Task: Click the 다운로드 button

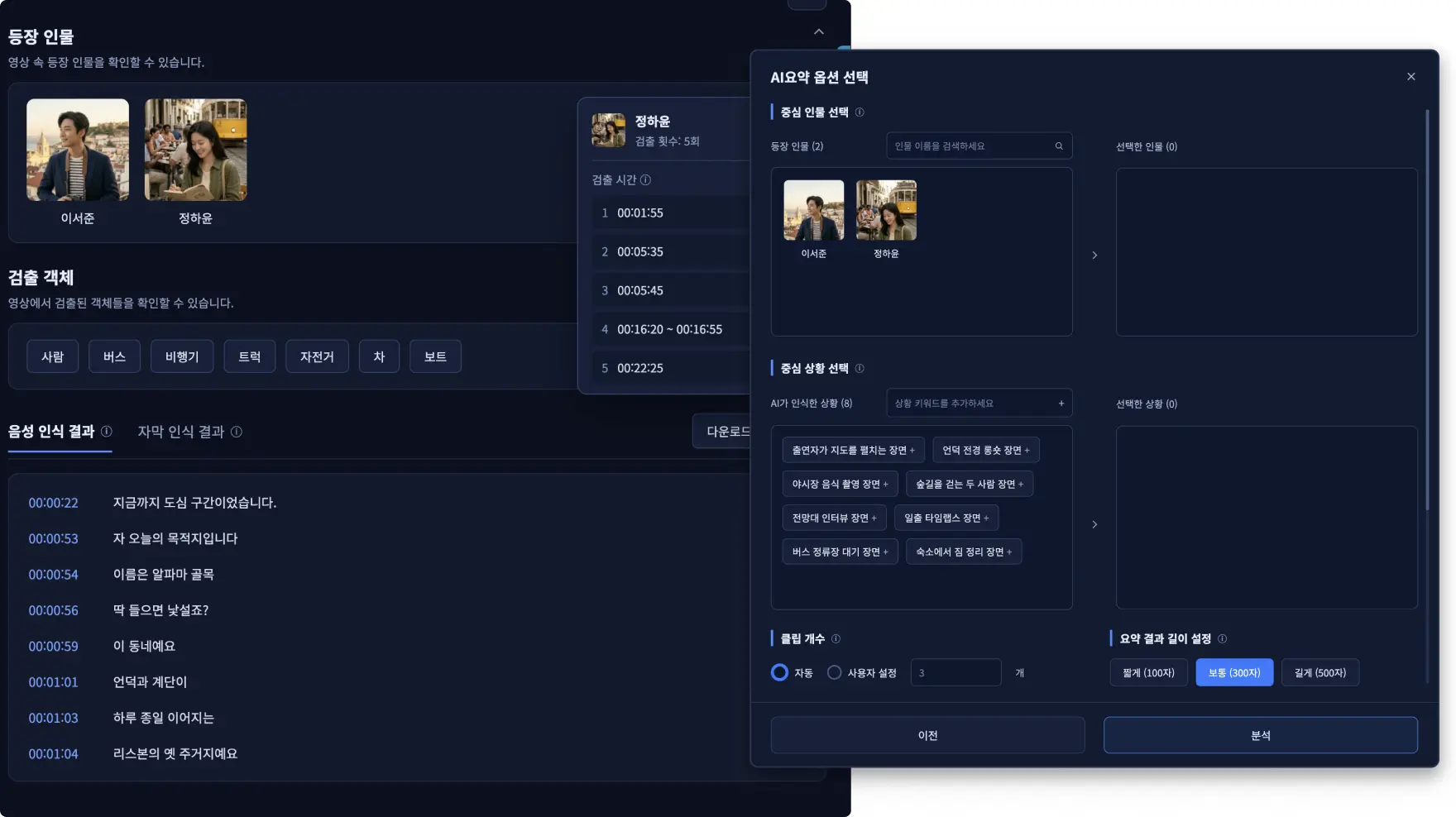Action: pyautogui.click(x=722, y=432)
